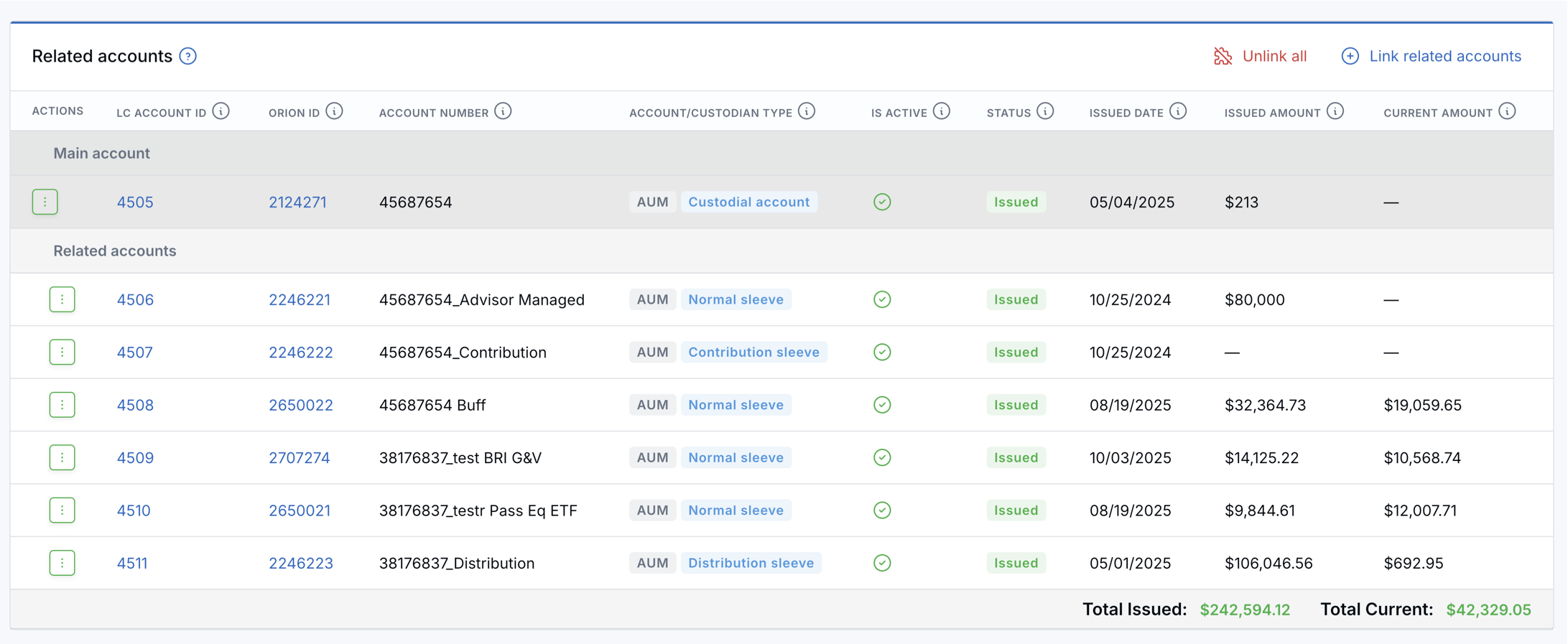Click the Main account group header

781,153
